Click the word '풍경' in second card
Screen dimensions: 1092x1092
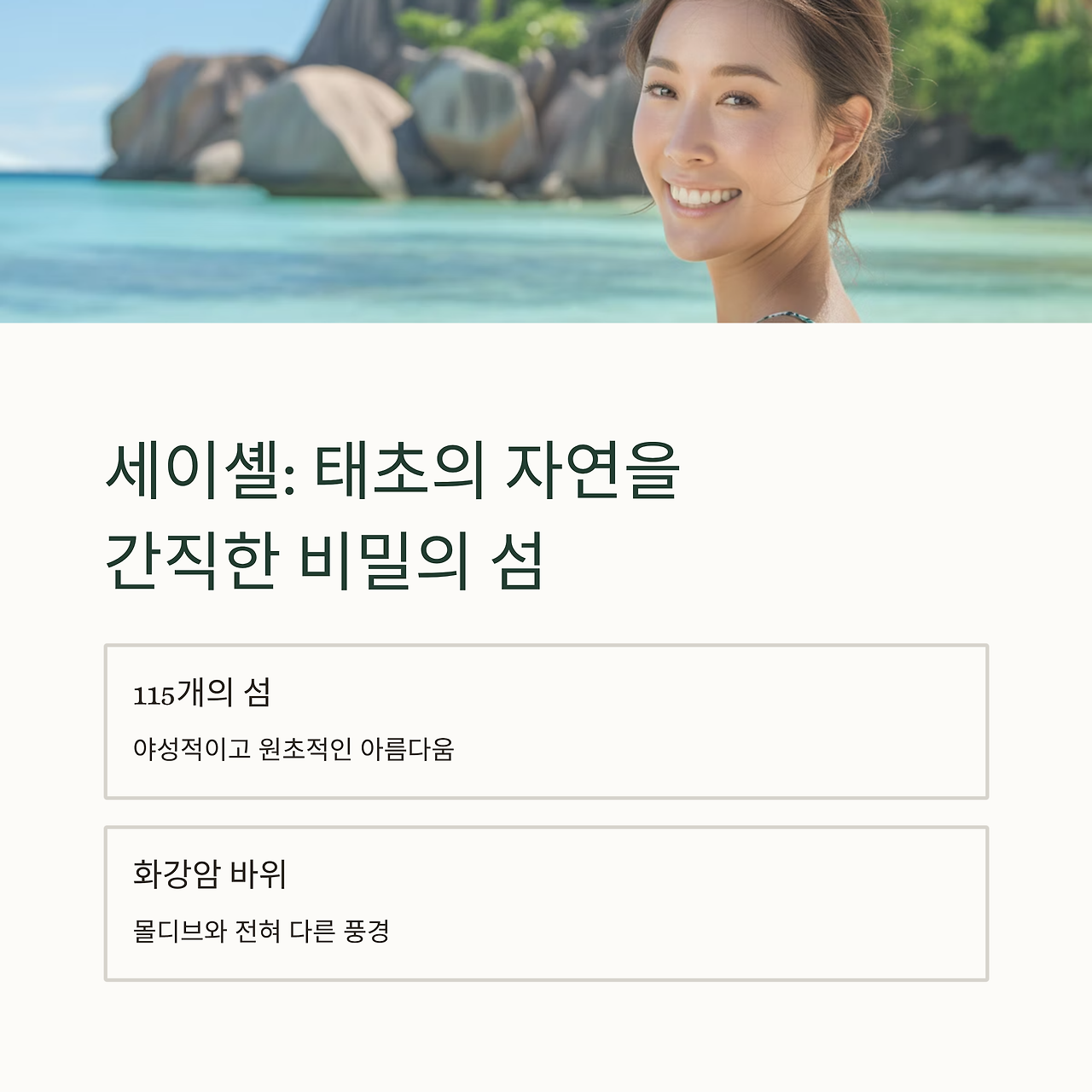[x=367, y=932]
